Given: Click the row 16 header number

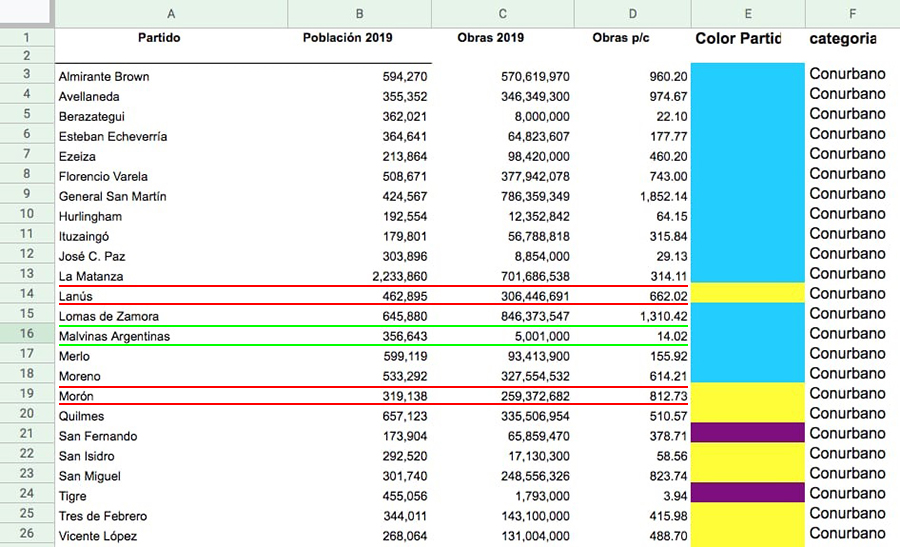Looking at the screenshot, I should (27, 336).
